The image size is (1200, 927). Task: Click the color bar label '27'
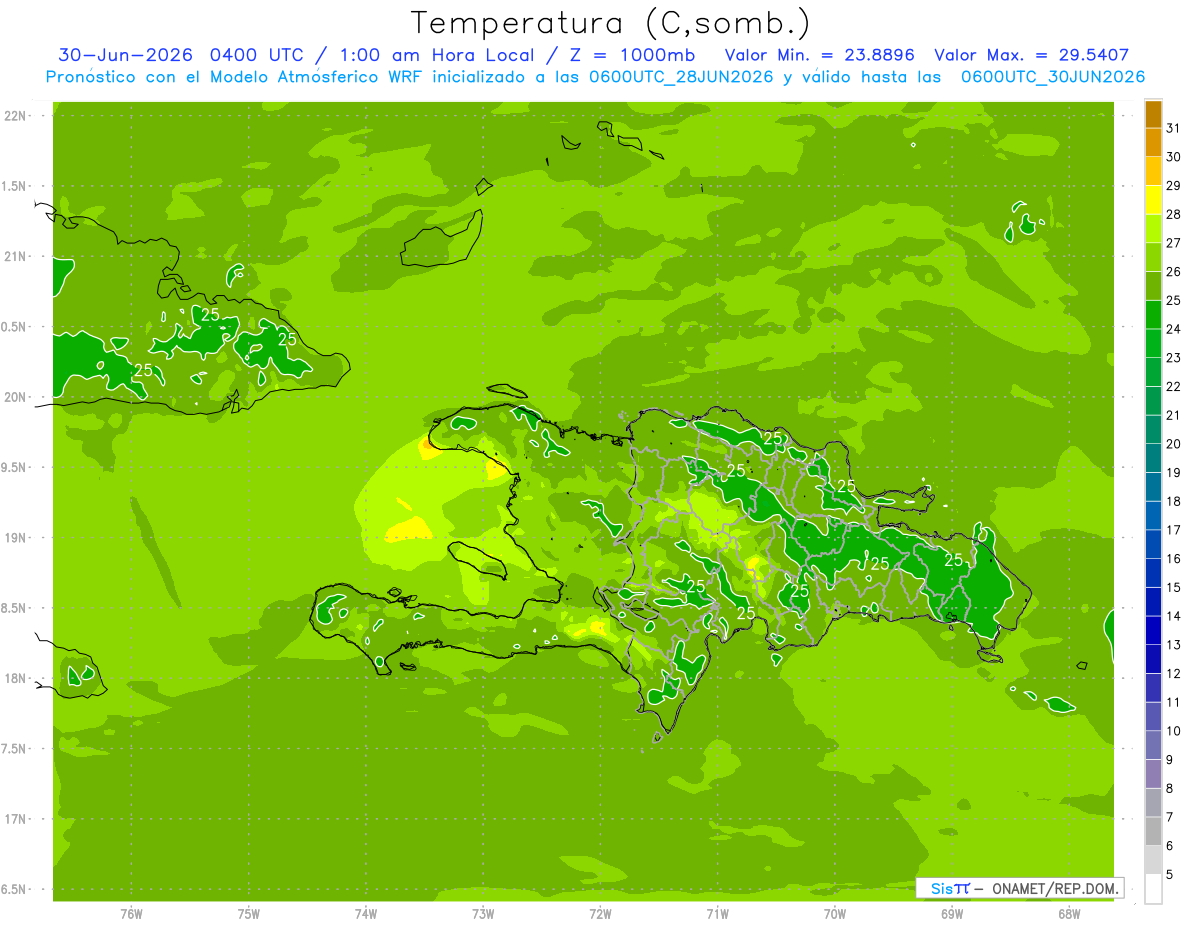pyautogui.click(x=1173, y=243)
